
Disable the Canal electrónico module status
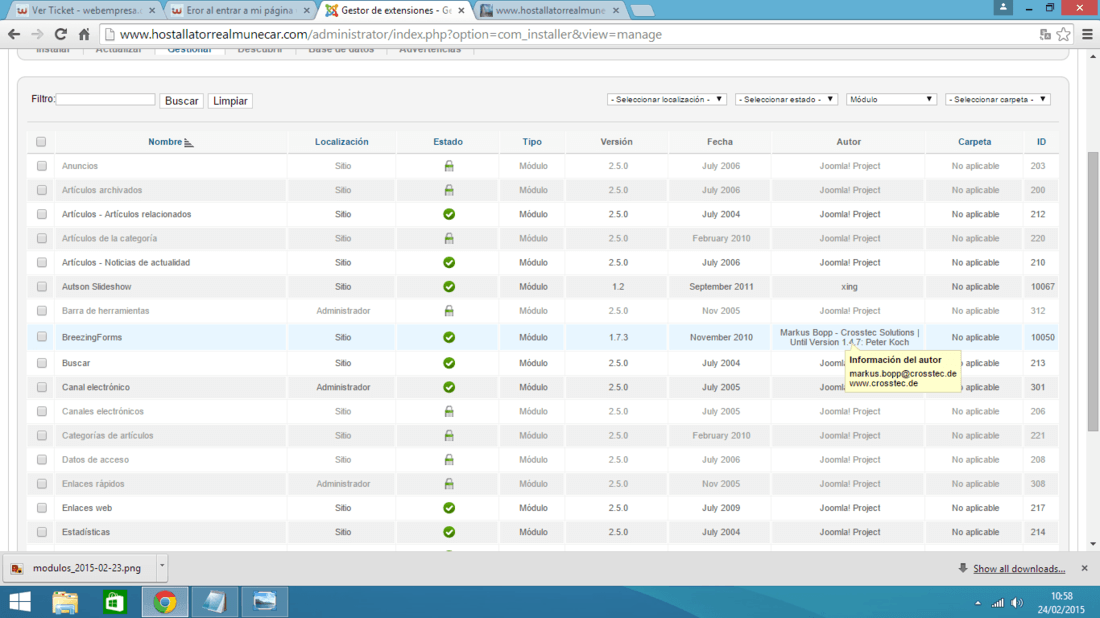click(449, 387)
